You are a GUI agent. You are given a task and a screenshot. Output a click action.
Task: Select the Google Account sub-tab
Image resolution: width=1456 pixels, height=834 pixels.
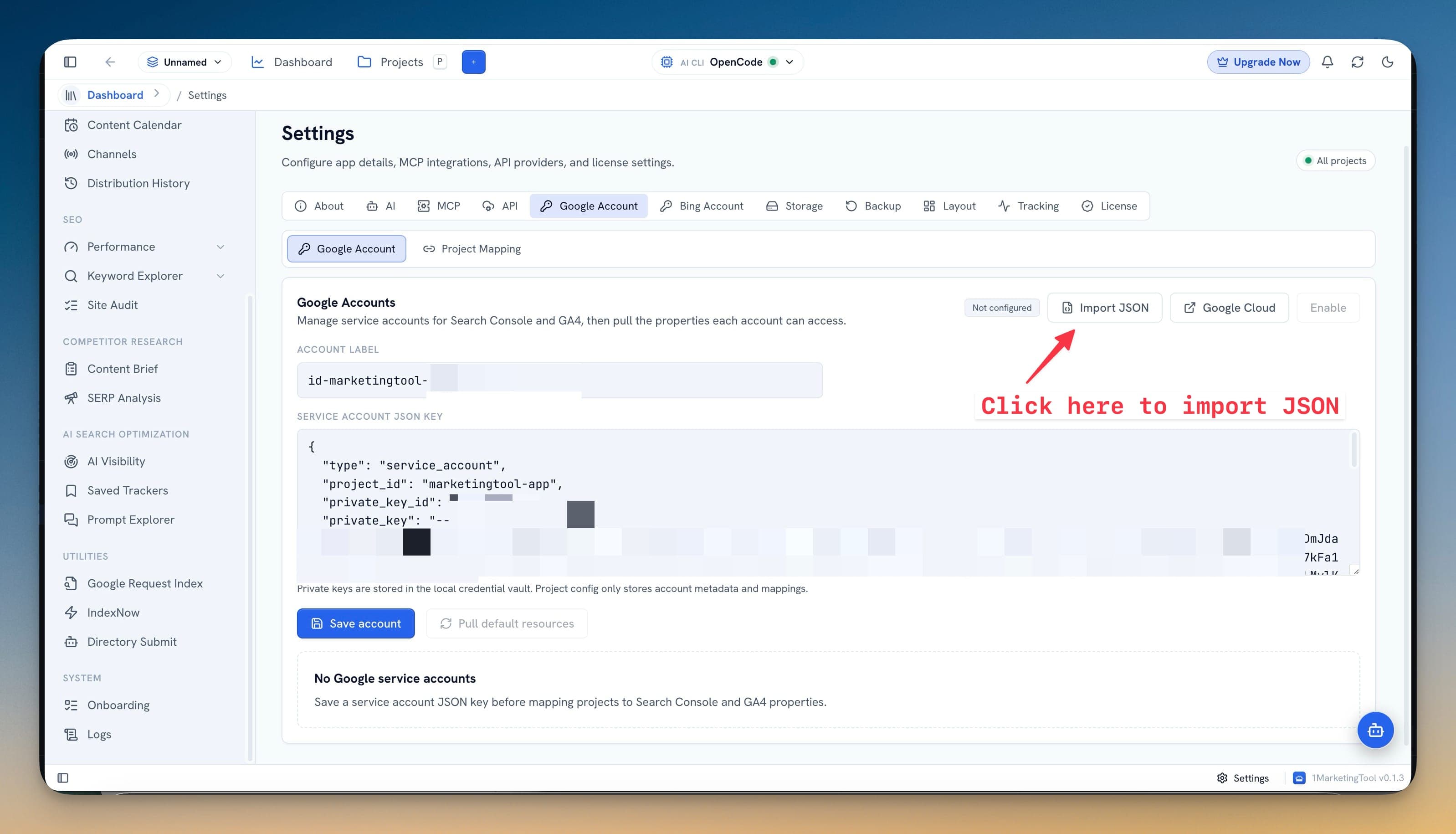(346, 249)
